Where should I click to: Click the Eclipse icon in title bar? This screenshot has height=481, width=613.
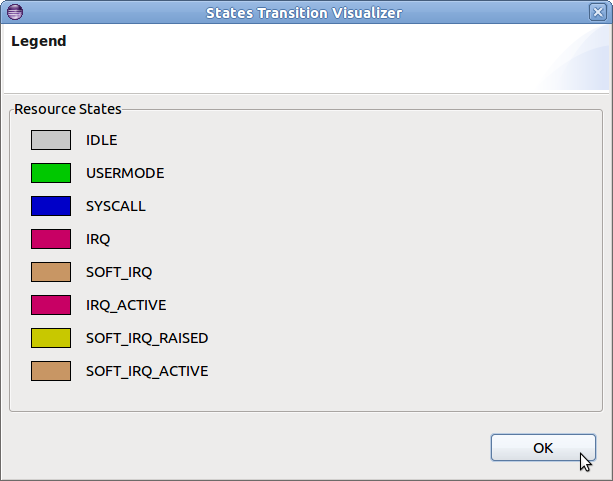click(x=15, y=13)
